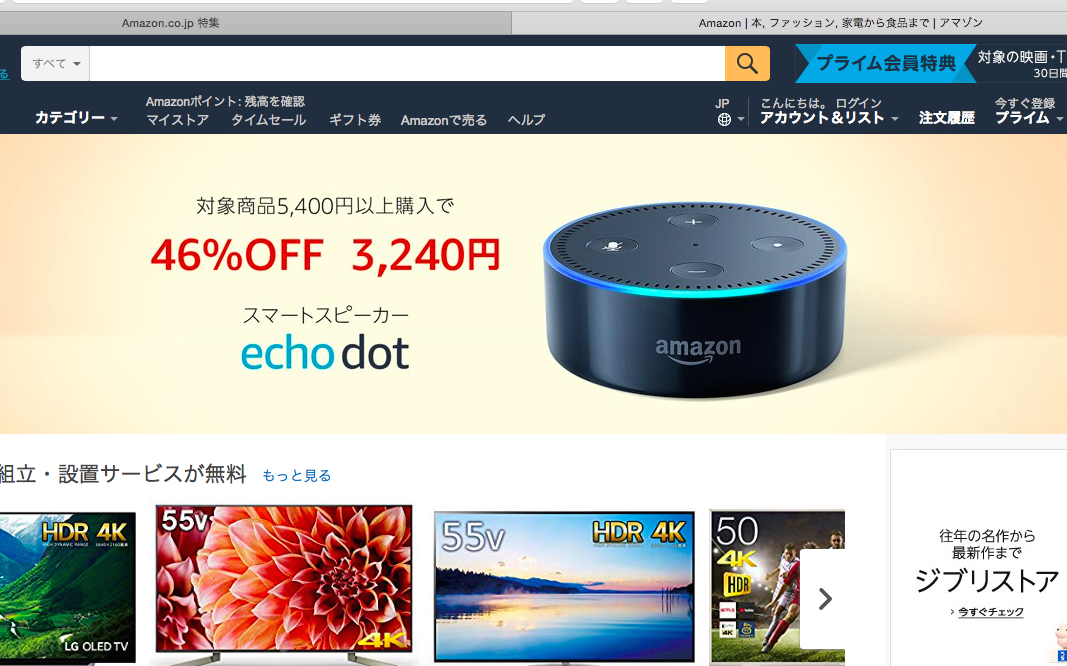Open the プライム dropdown menu
Screen dimensions: 1067x666
1028,118
